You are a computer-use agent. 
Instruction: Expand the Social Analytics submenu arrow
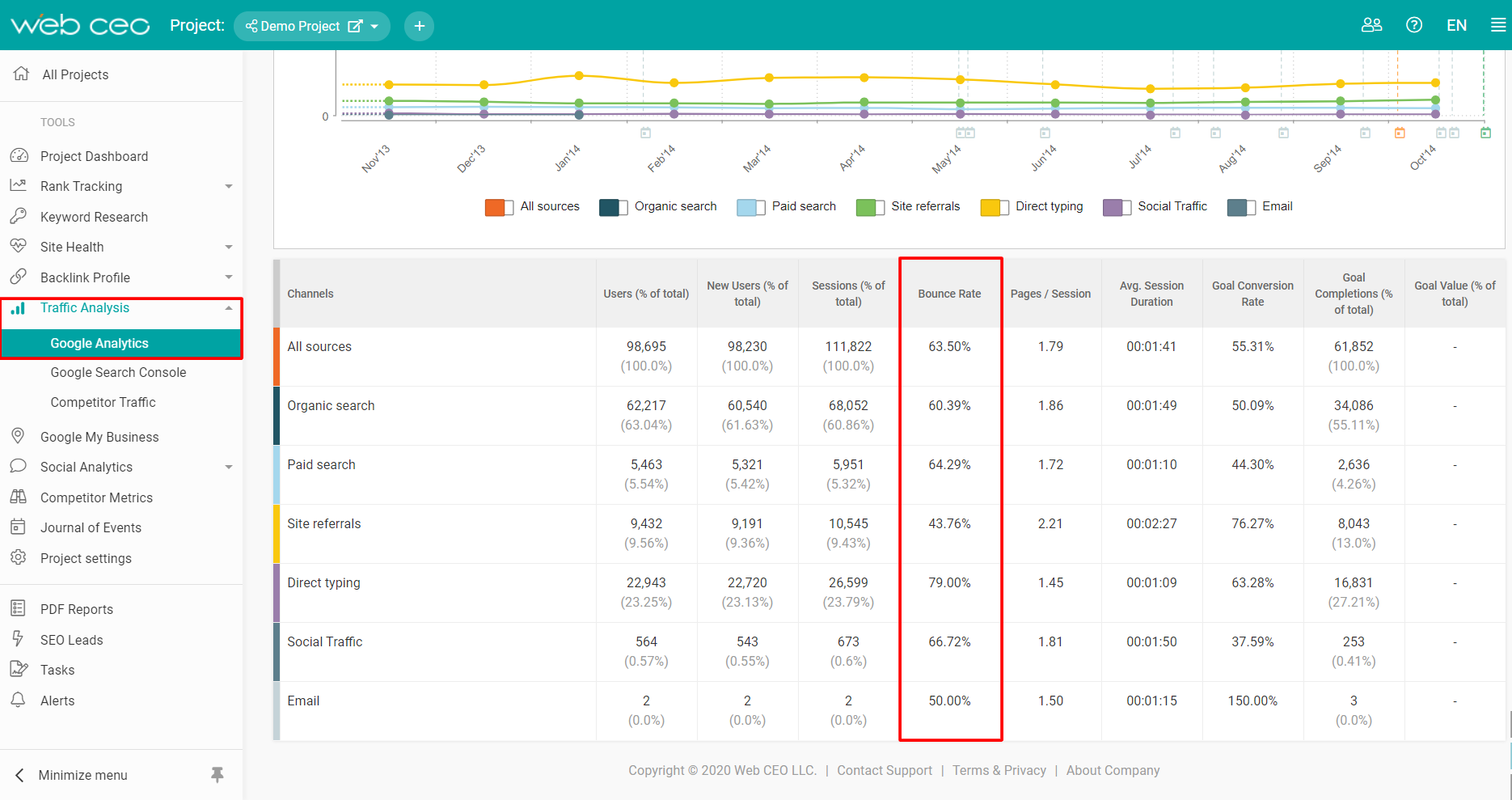[x=229, y=467]
